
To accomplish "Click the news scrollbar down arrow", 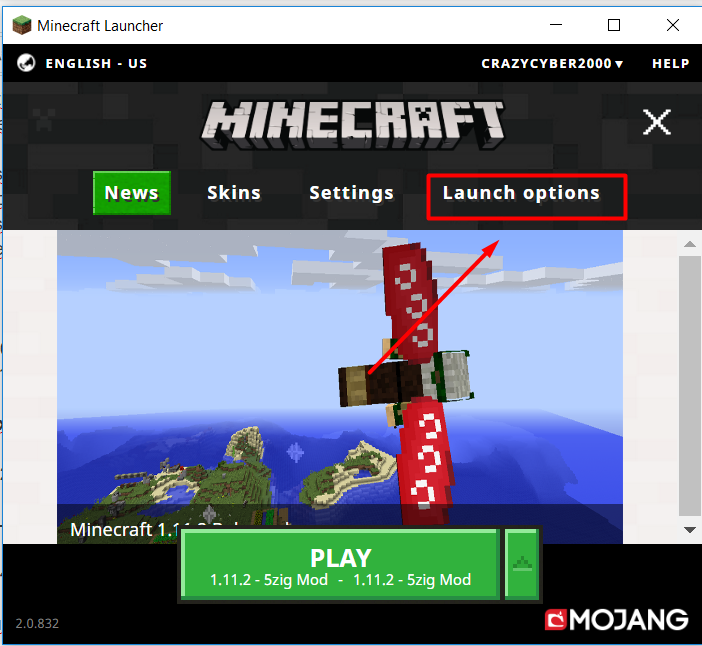I will 689,530.
